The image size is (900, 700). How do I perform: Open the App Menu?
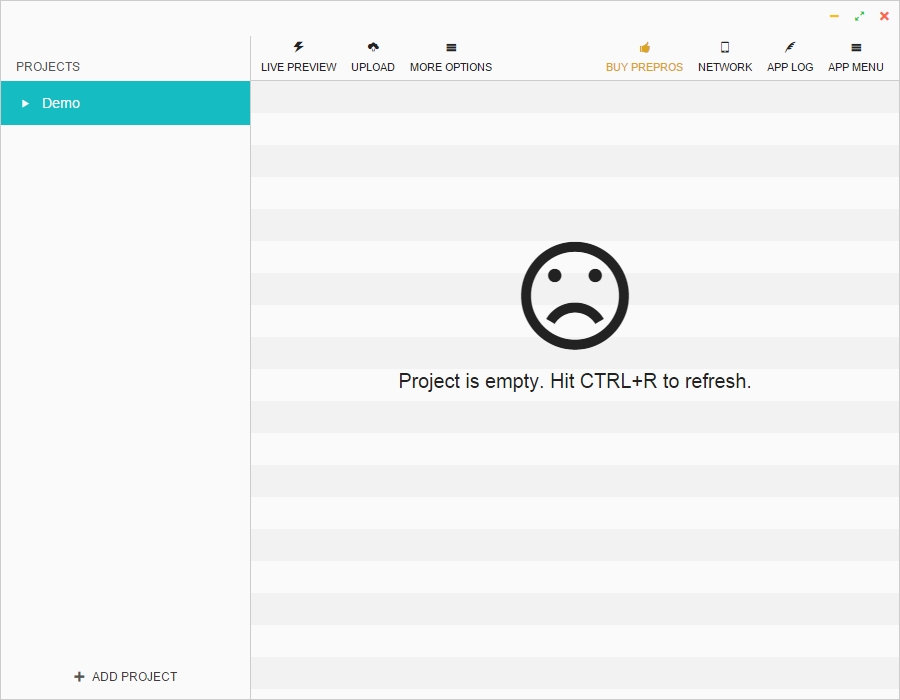pos(855,56)
